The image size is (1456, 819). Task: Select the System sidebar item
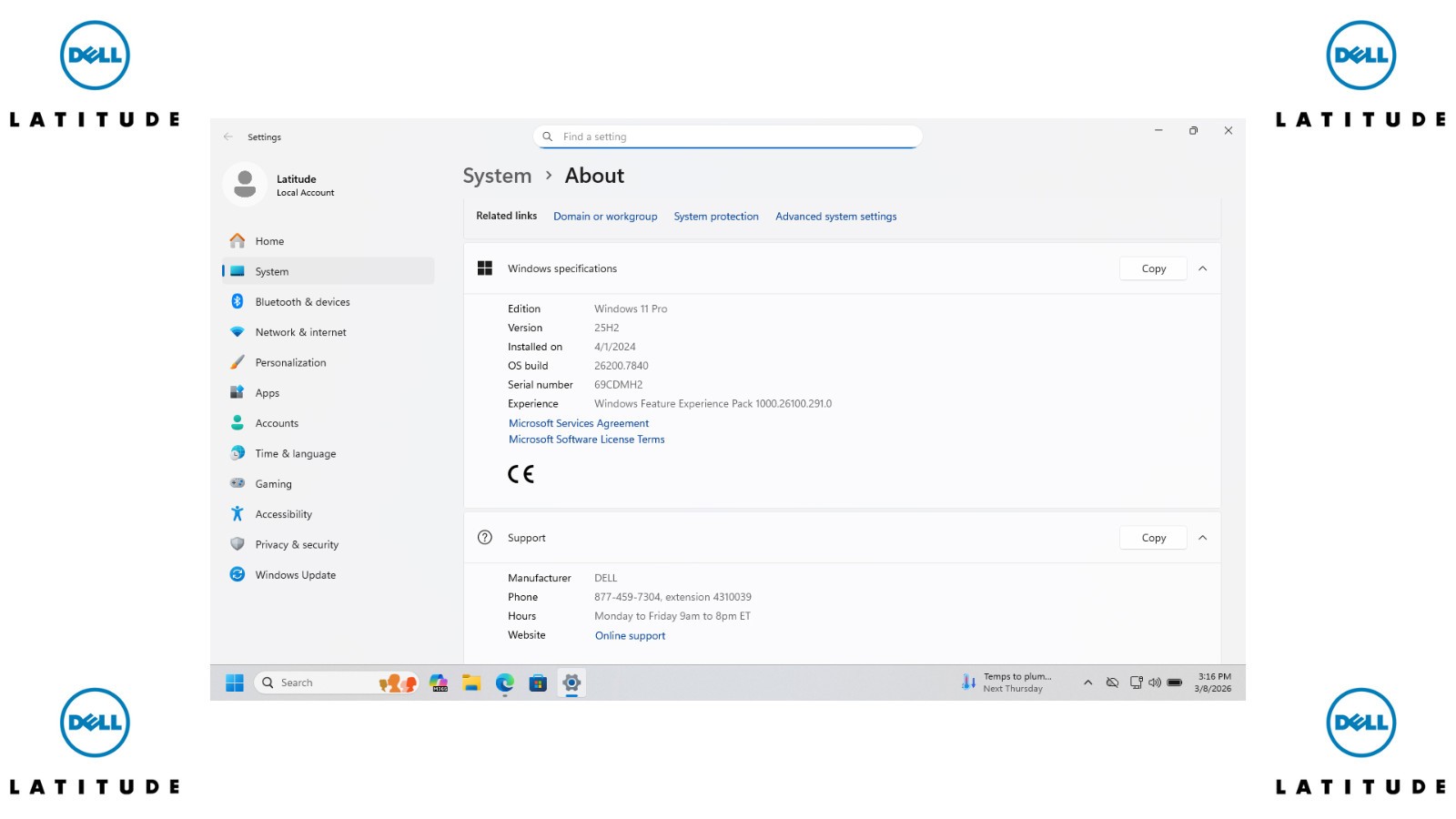328,271
